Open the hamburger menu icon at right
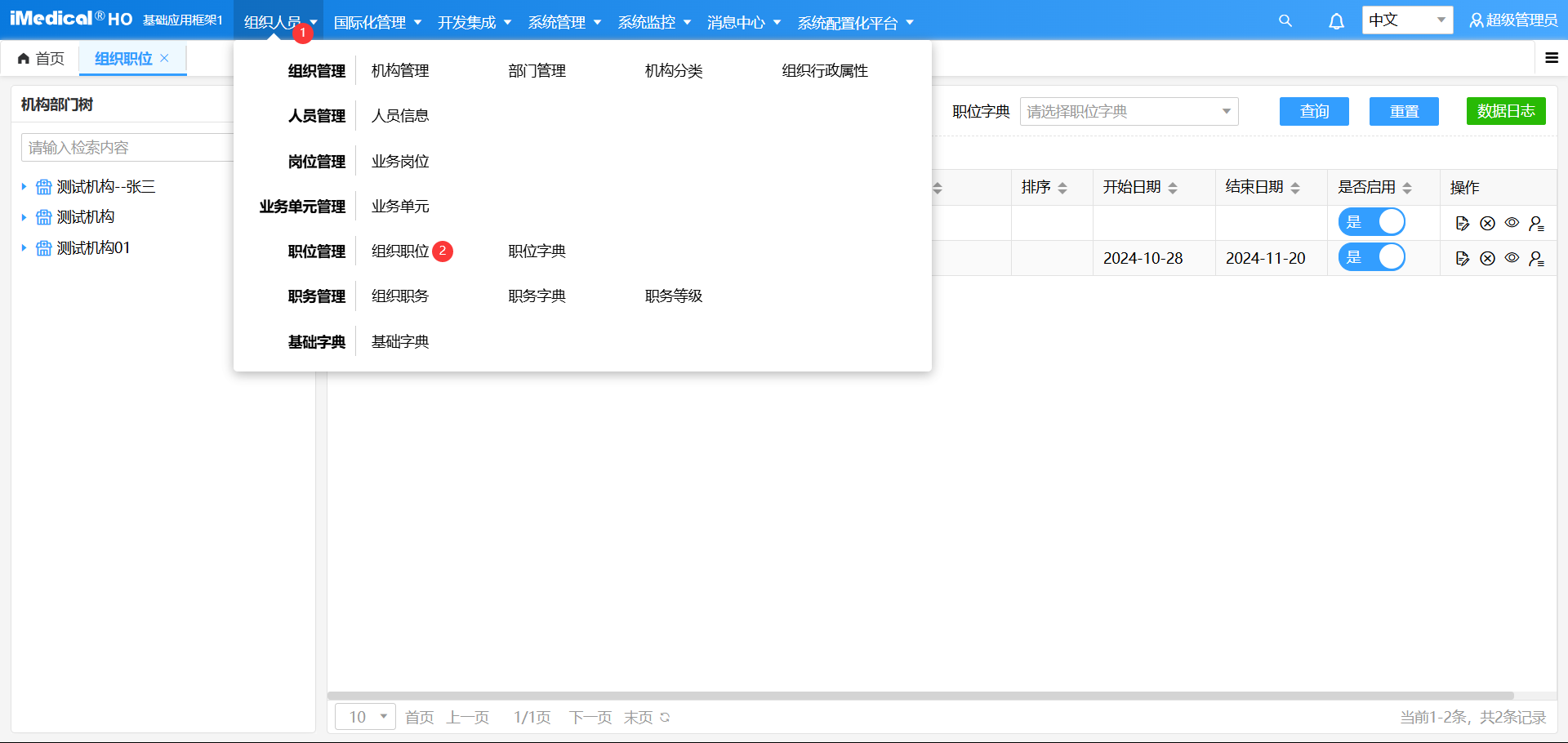 click(x=1552, y=58)
